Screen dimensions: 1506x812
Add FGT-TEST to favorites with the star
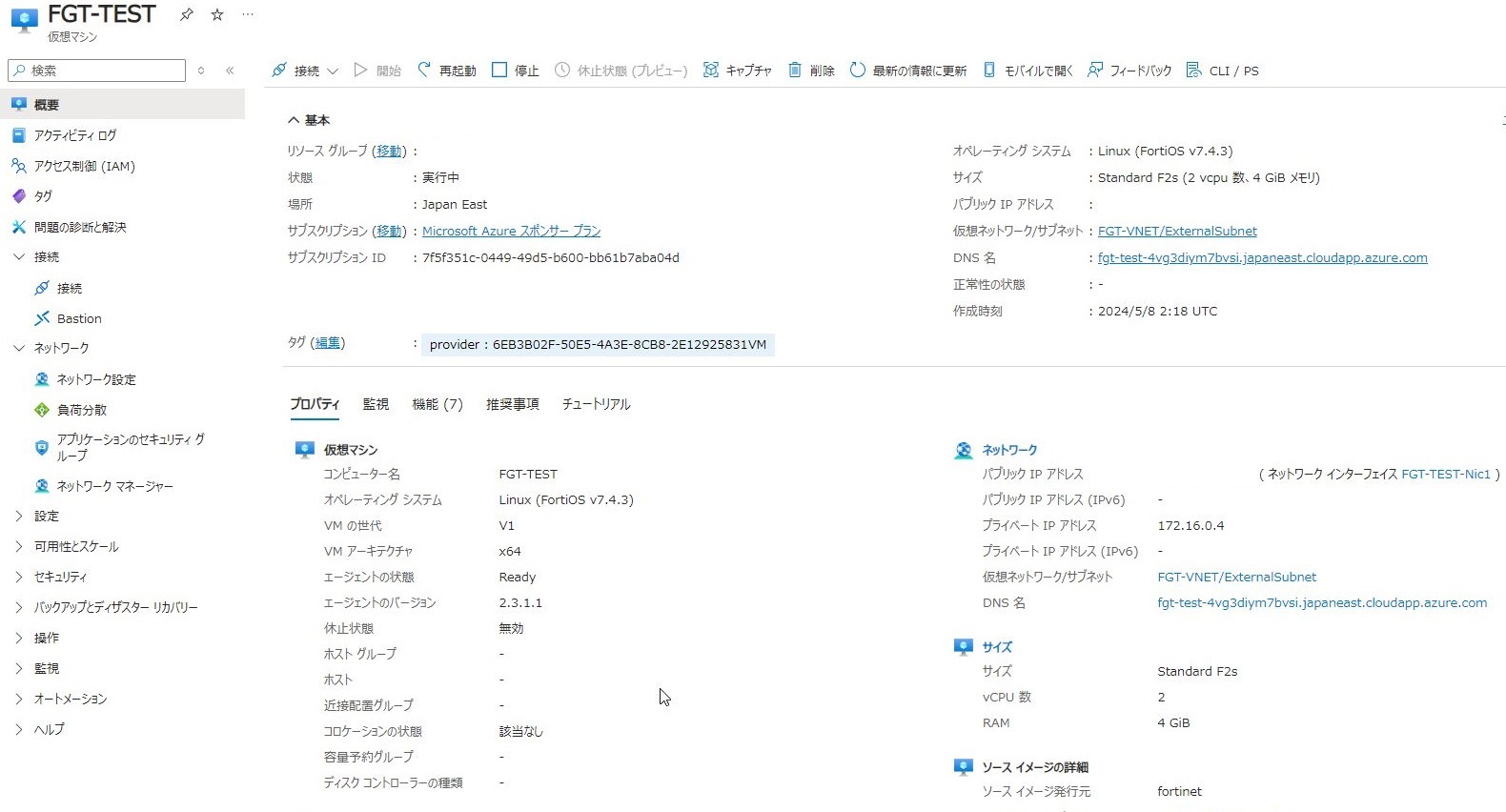(x=217, y=14)
